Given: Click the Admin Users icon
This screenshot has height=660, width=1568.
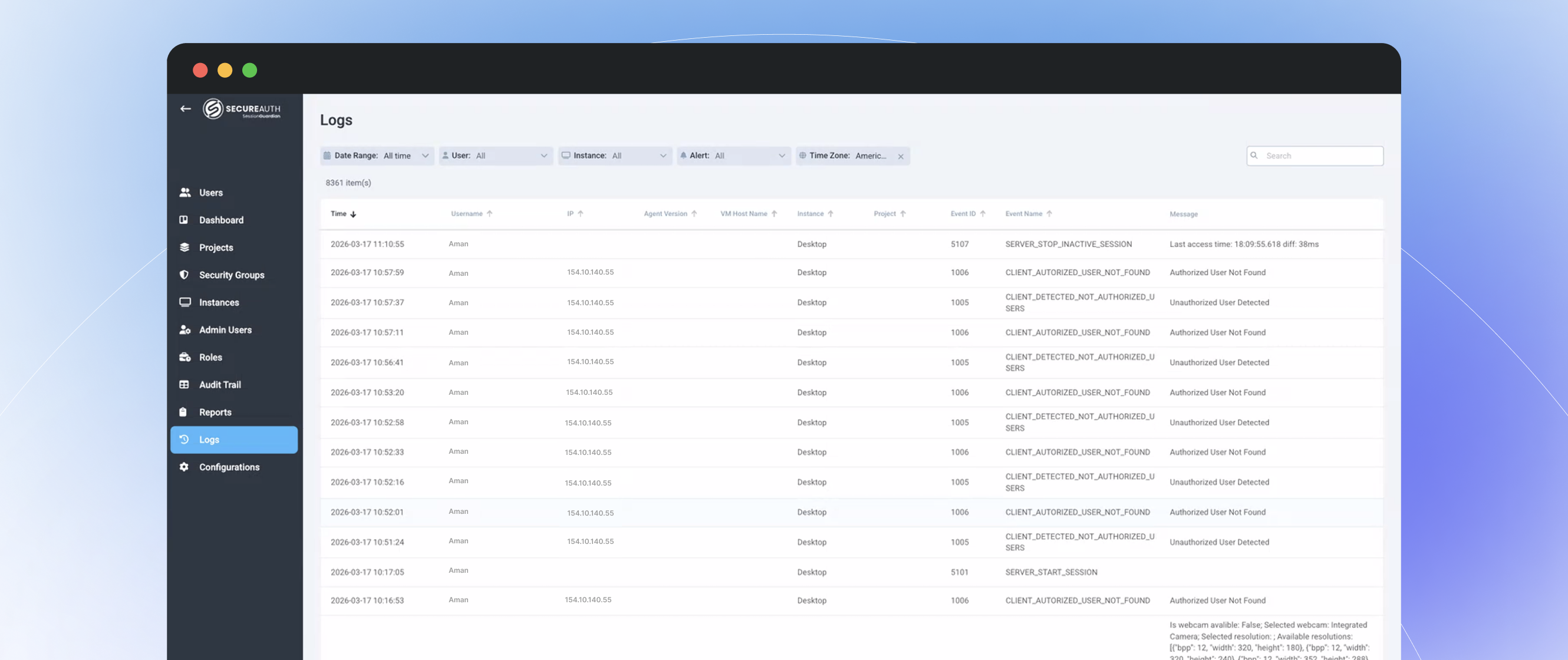Looking at the screenshot, I should [185, 329].
